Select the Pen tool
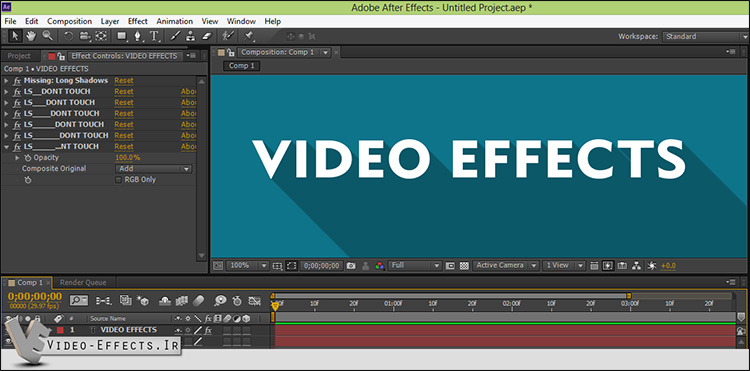 point(138,36)
